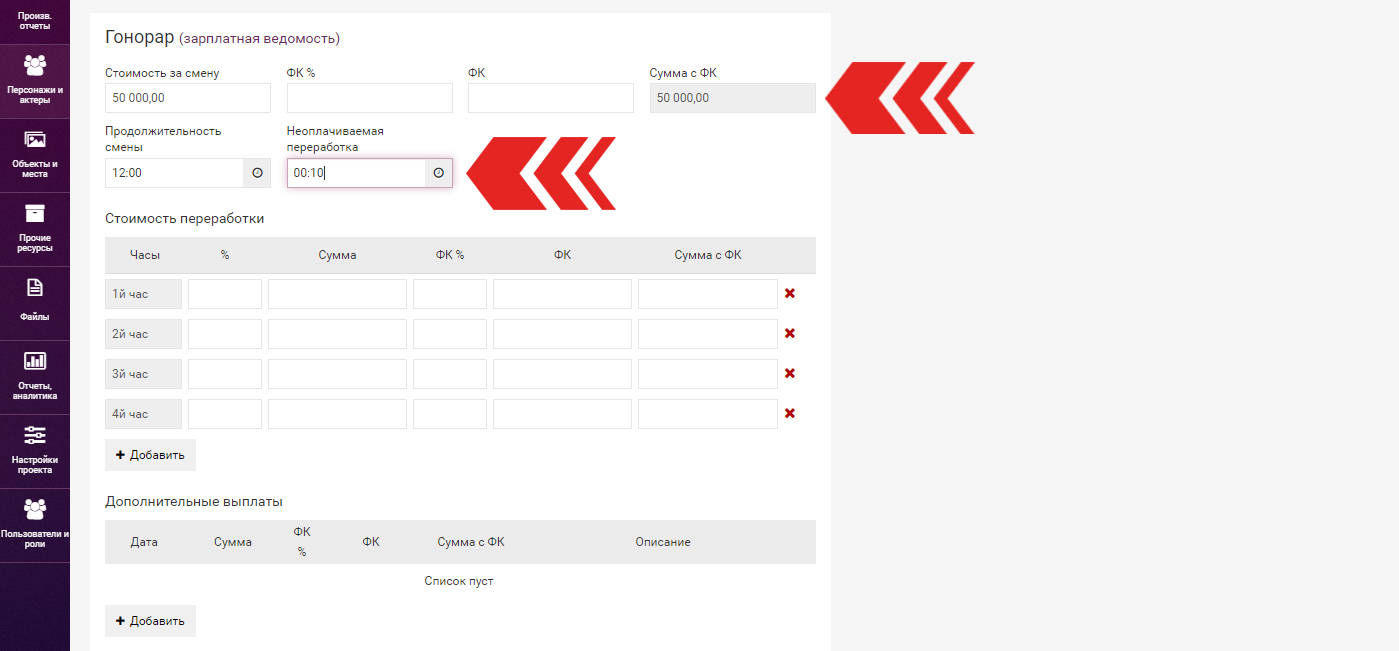Focus the ФК field in the 1й час row
This screenshot has height=651, width=1399.
point(562,294)
